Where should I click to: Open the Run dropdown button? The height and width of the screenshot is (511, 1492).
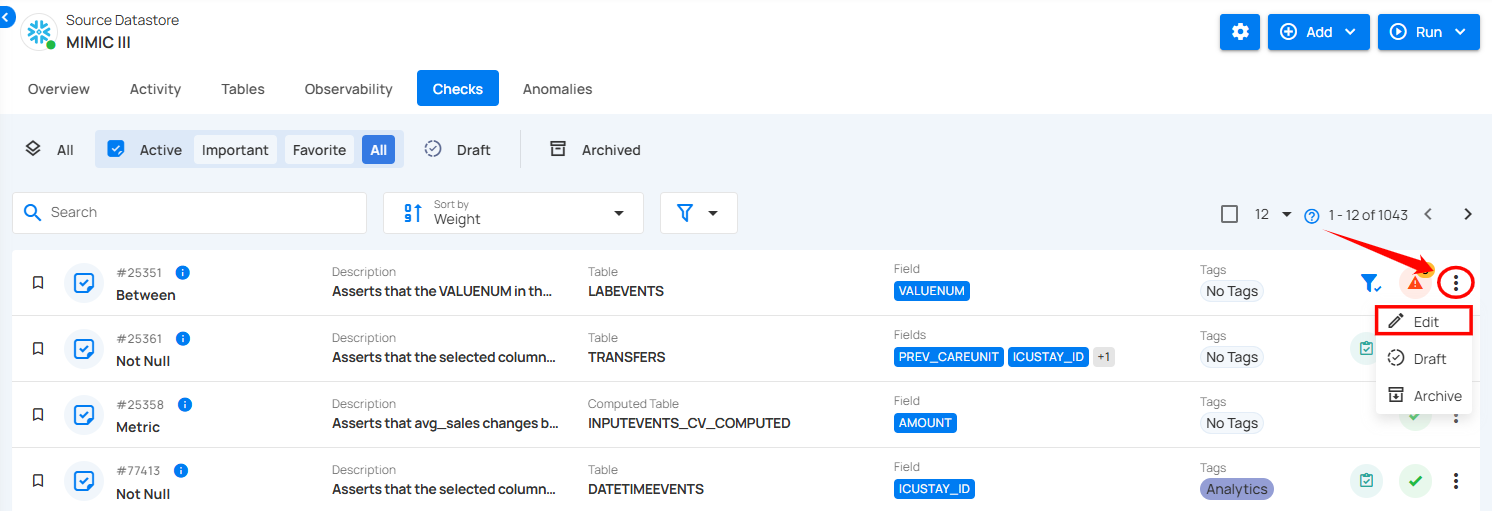pyautogui.click(x=1428, y=32)
